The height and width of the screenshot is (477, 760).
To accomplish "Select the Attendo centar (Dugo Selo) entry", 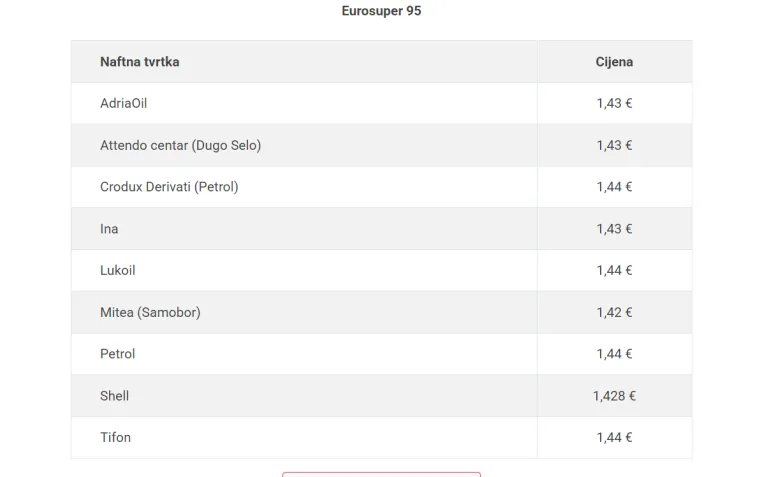I will [180, 145].
